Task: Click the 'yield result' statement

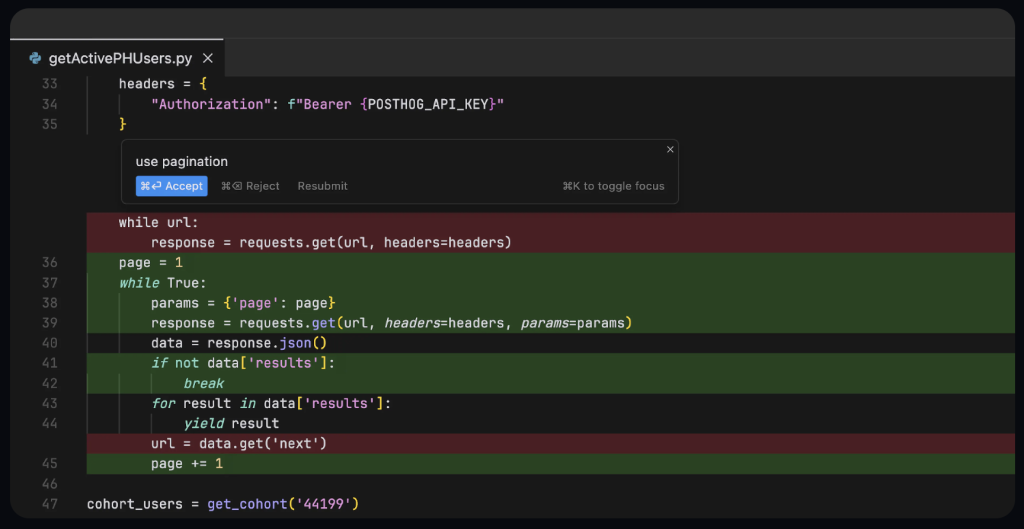Action: click(231, 423)
